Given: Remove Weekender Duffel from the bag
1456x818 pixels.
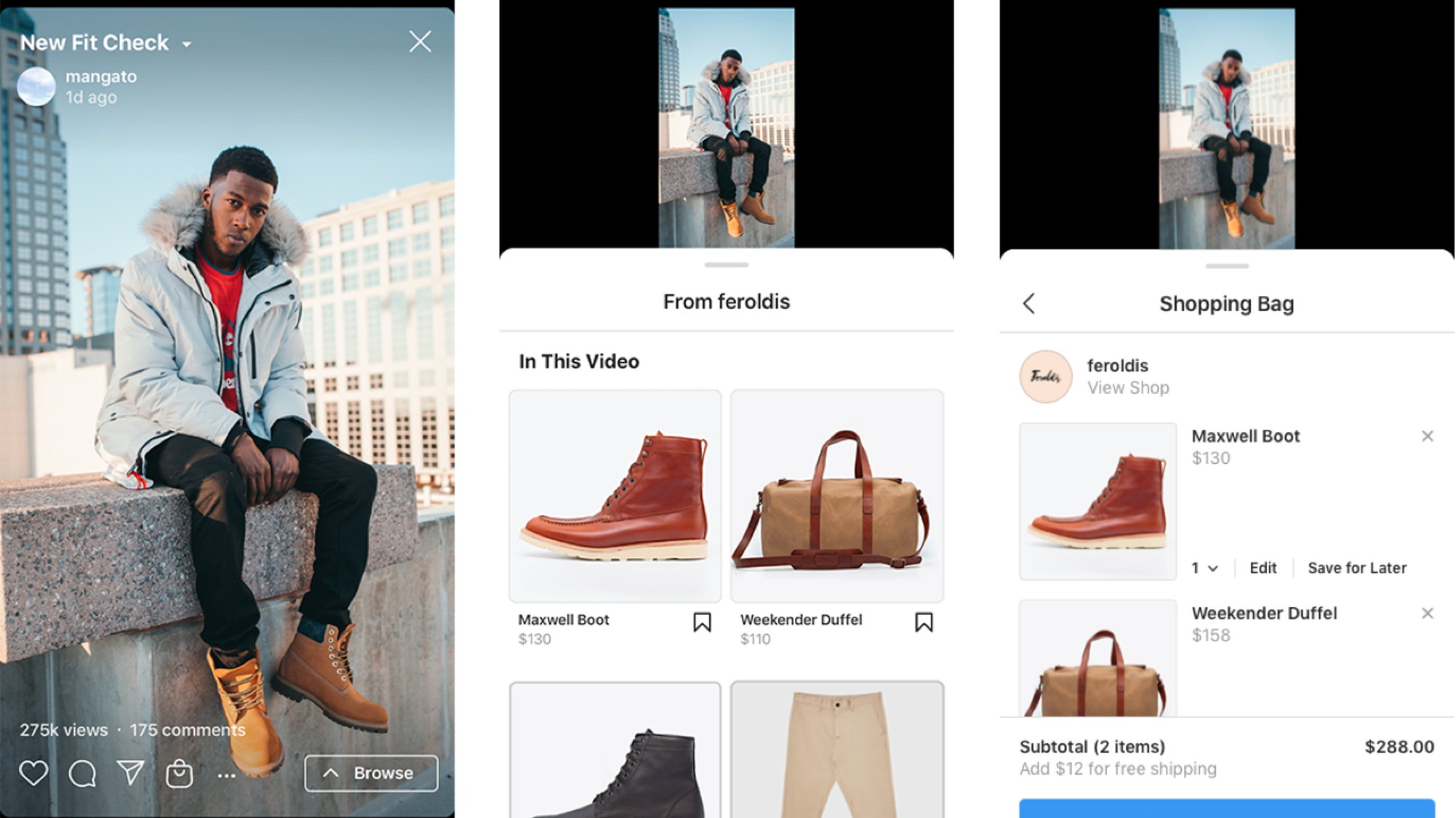Looking at the screenshot, I should pyautogui.click(x=1428, y=613).
